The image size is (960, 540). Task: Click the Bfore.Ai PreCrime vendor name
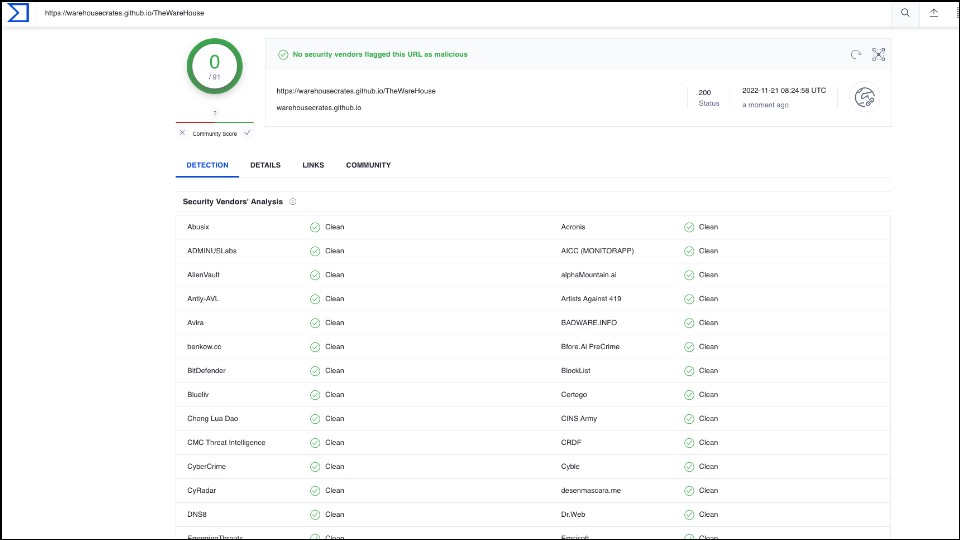pos(590,347)
